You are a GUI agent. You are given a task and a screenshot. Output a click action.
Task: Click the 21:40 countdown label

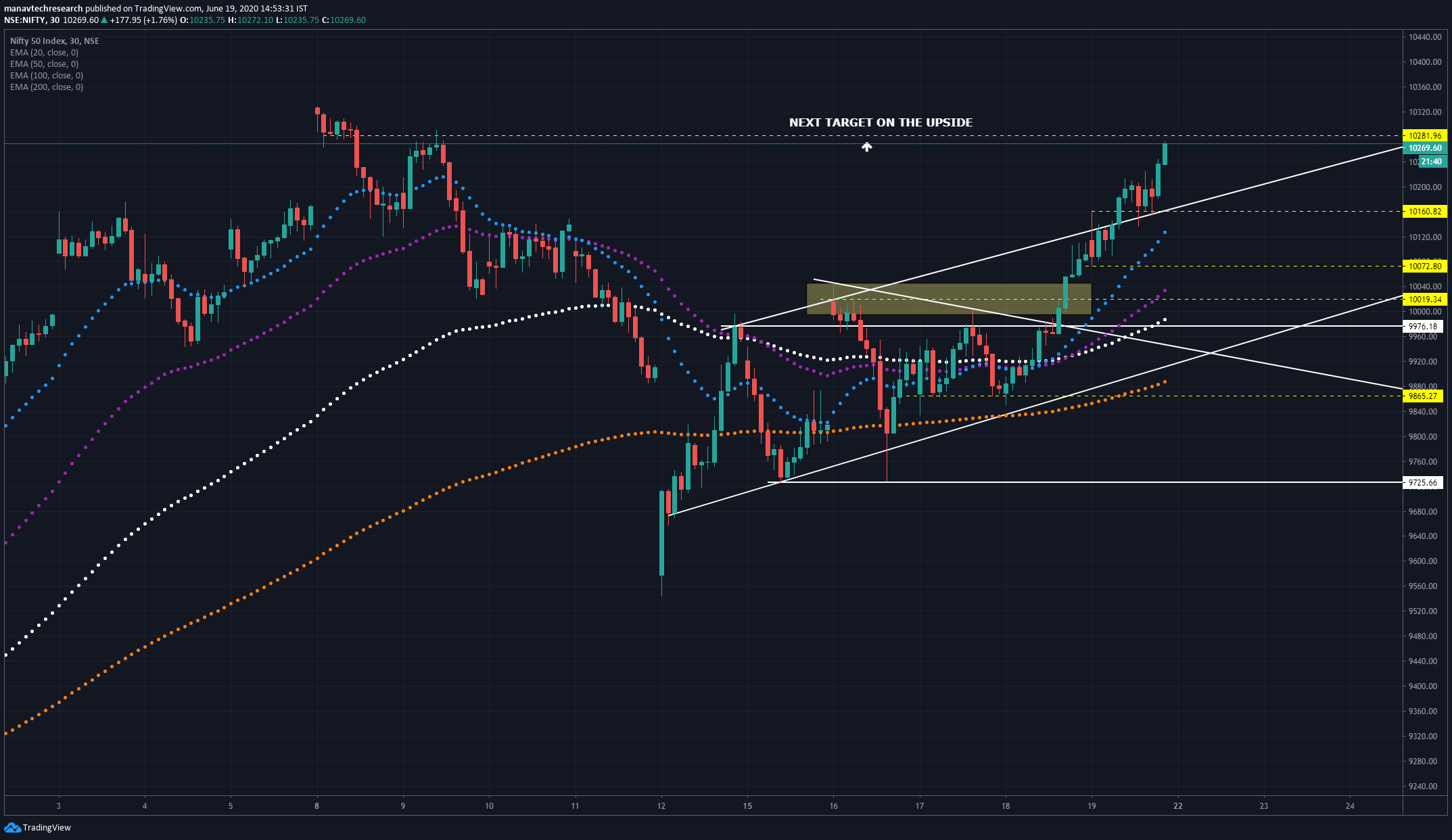click(x=1432, y=162)
